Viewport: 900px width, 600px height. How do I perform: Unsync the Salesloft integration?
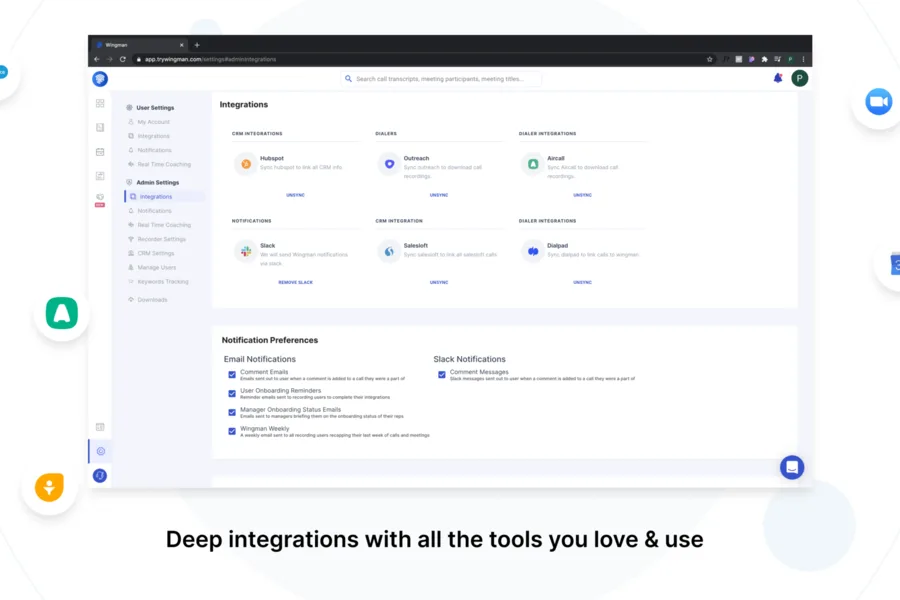coord(439,282)
